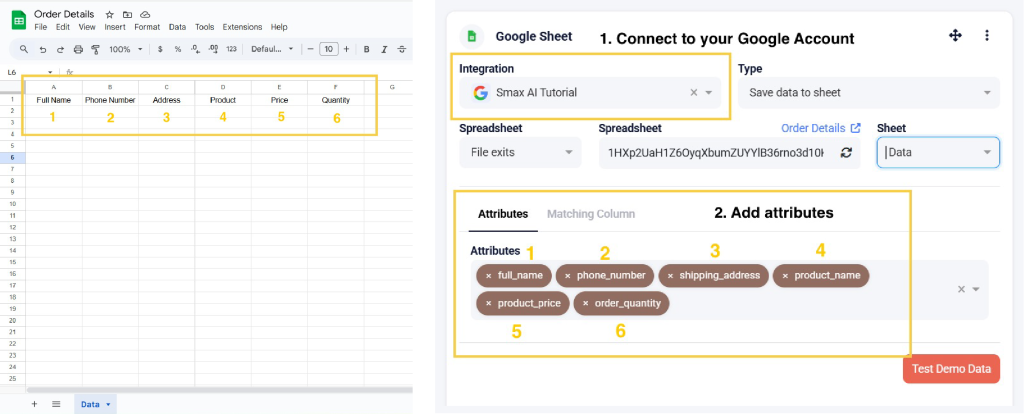This screenshot has height=414, width=1024.
Task: Redo the last action in Sheets
Action: click(x=60, y=49)
